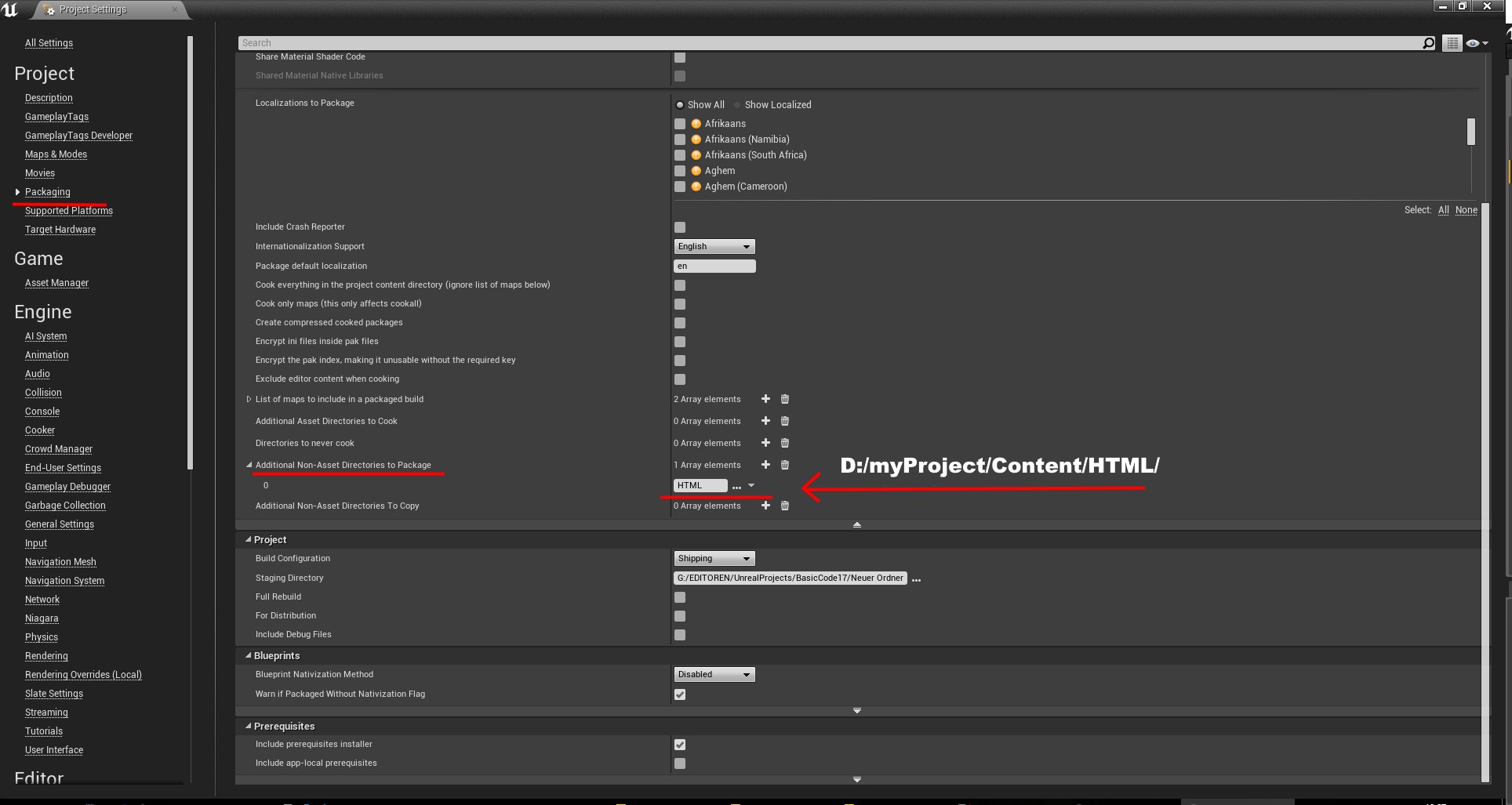
Task: Browse for the Staging Directory
Action: [x=916, y=579]
